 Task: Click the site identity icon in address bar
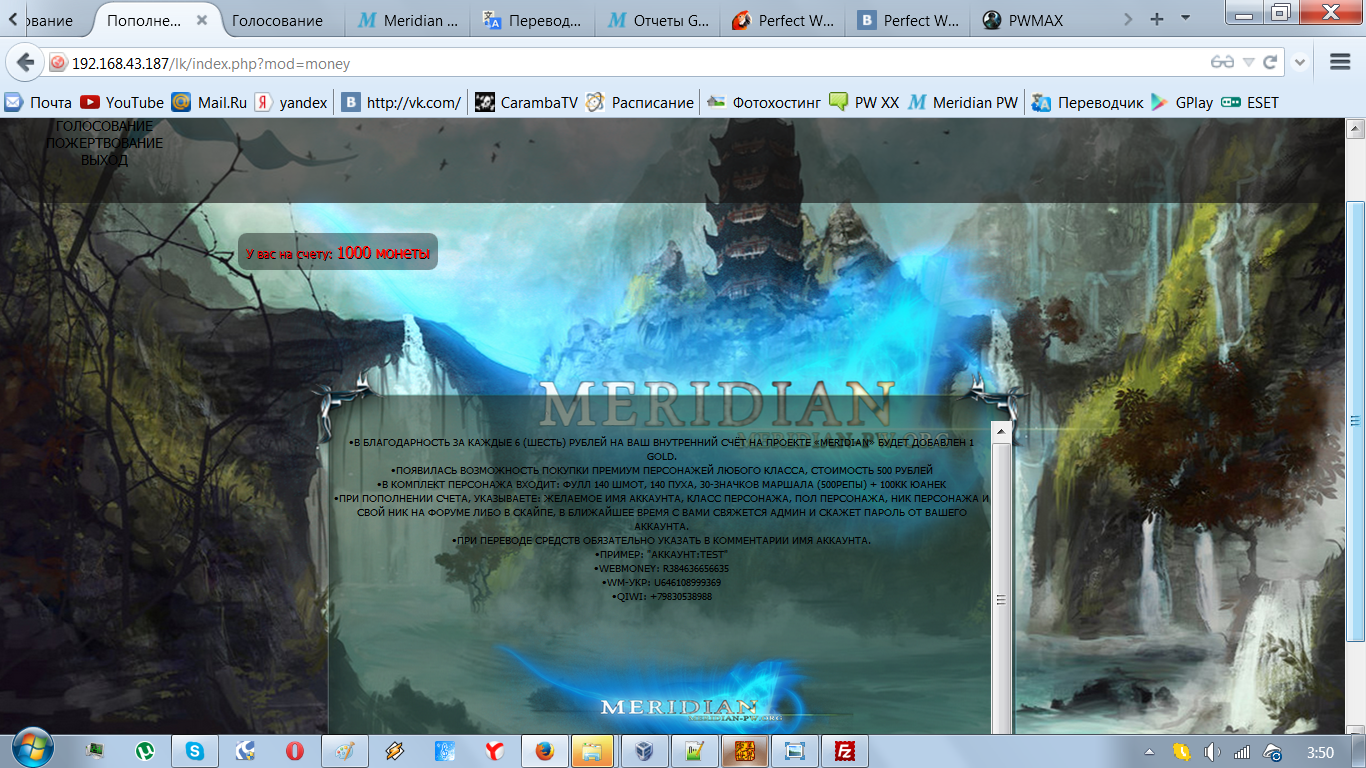[x=57, y=63]
